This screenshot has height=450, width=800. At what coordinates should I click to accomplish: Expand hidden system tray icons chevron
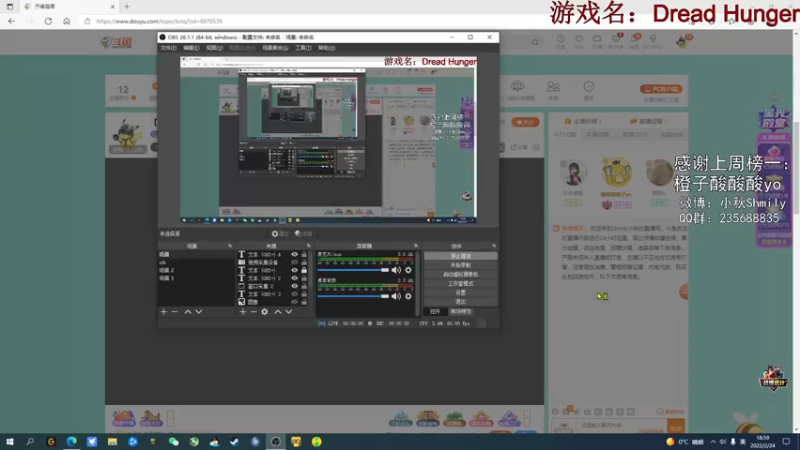[x=713, y=442]
